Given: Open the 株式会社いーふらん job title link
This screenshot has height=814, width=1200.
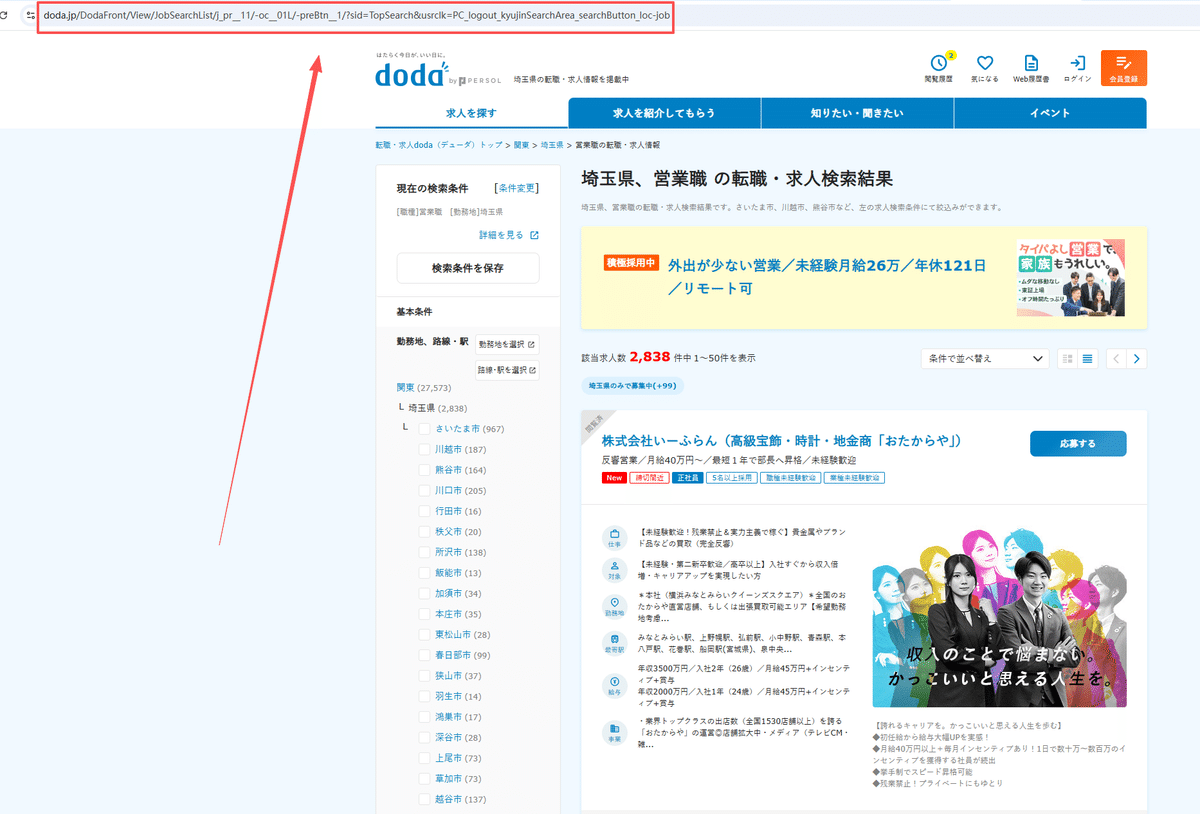Looking at the screenshot, I should point(782,440).
